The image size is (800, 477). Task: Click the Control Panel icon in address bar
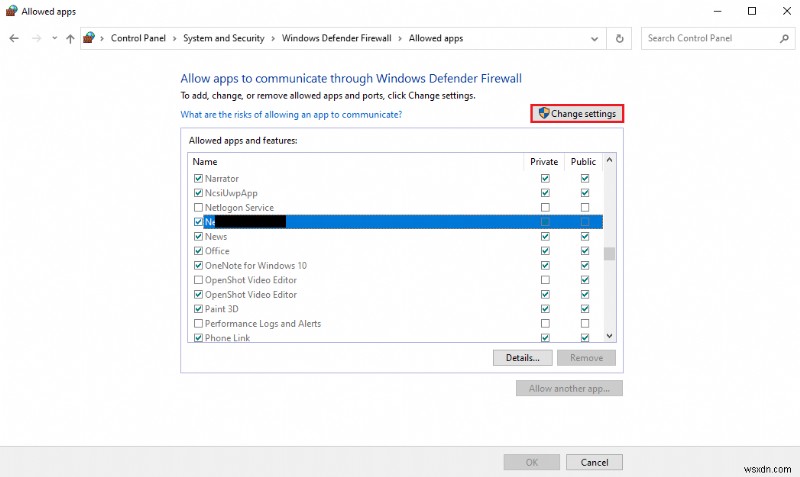pyautogui.click(x=89, y=38)
